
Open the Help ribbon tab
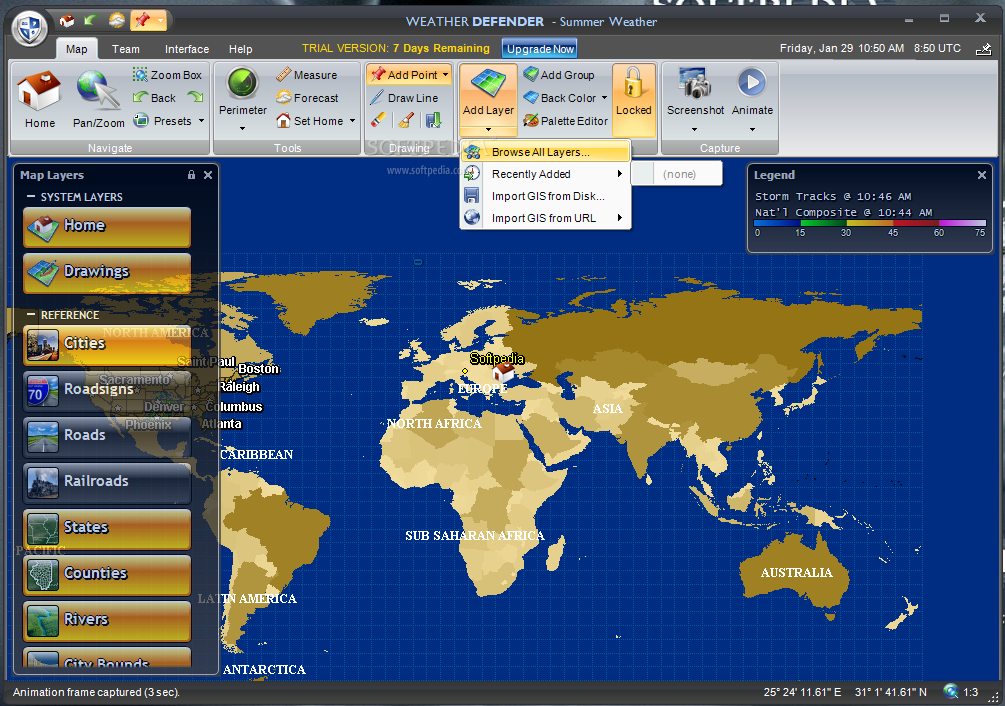pyautogui.click(x=240, y=49)
